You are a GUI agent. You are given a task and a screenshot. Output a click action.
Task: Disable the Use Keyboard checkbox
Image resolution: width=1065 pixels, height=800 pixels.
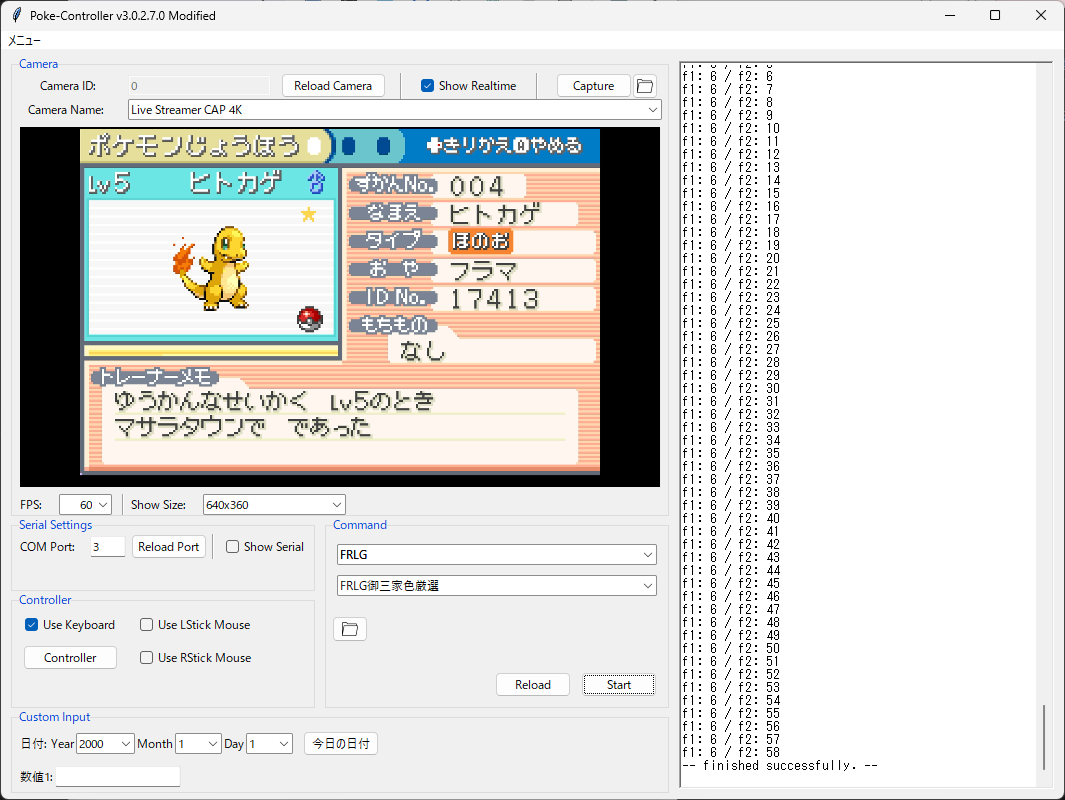tap(31, 625)
